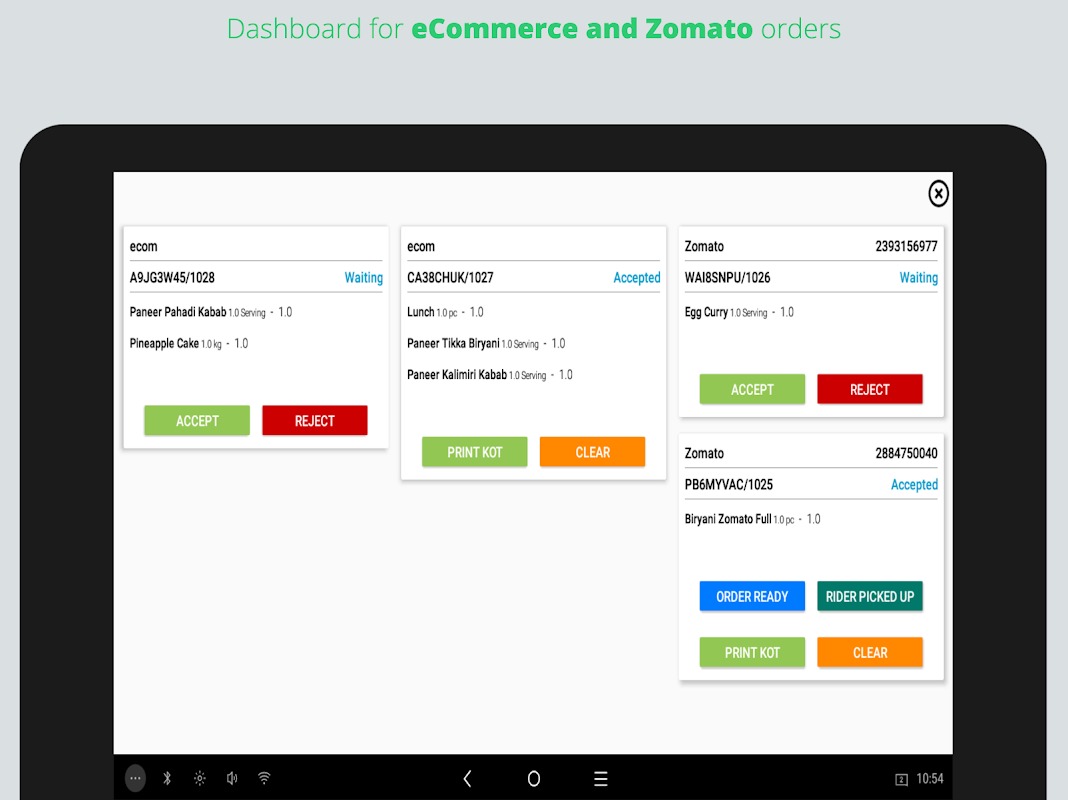
Task: Select the Paneer Tikka Biryani item
Action: point(486,344)
